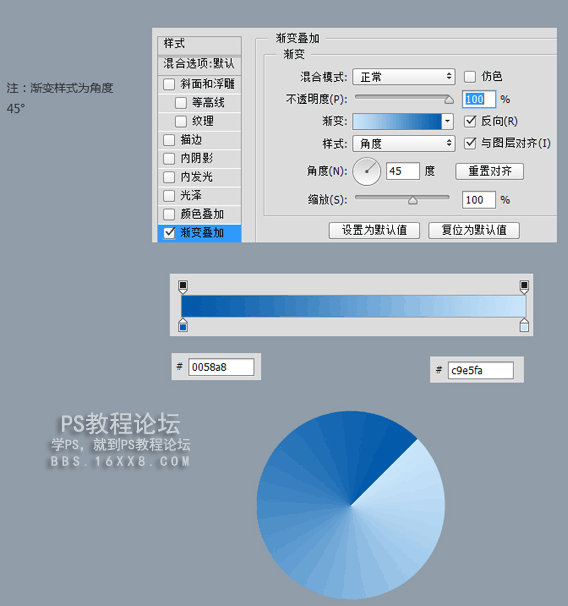Select the left opacity stop on gradient bar
The width and height of the screenshot is (568, 606).
pos(183,287)
